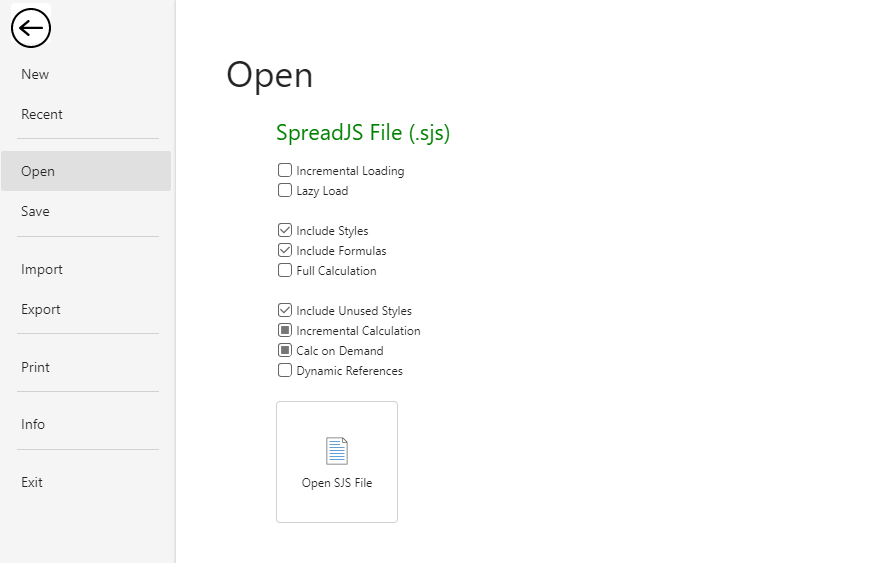Uncheck Include Styles
Image resolution: width=887 pixels, height=563 pixels.
pos(285,230)
